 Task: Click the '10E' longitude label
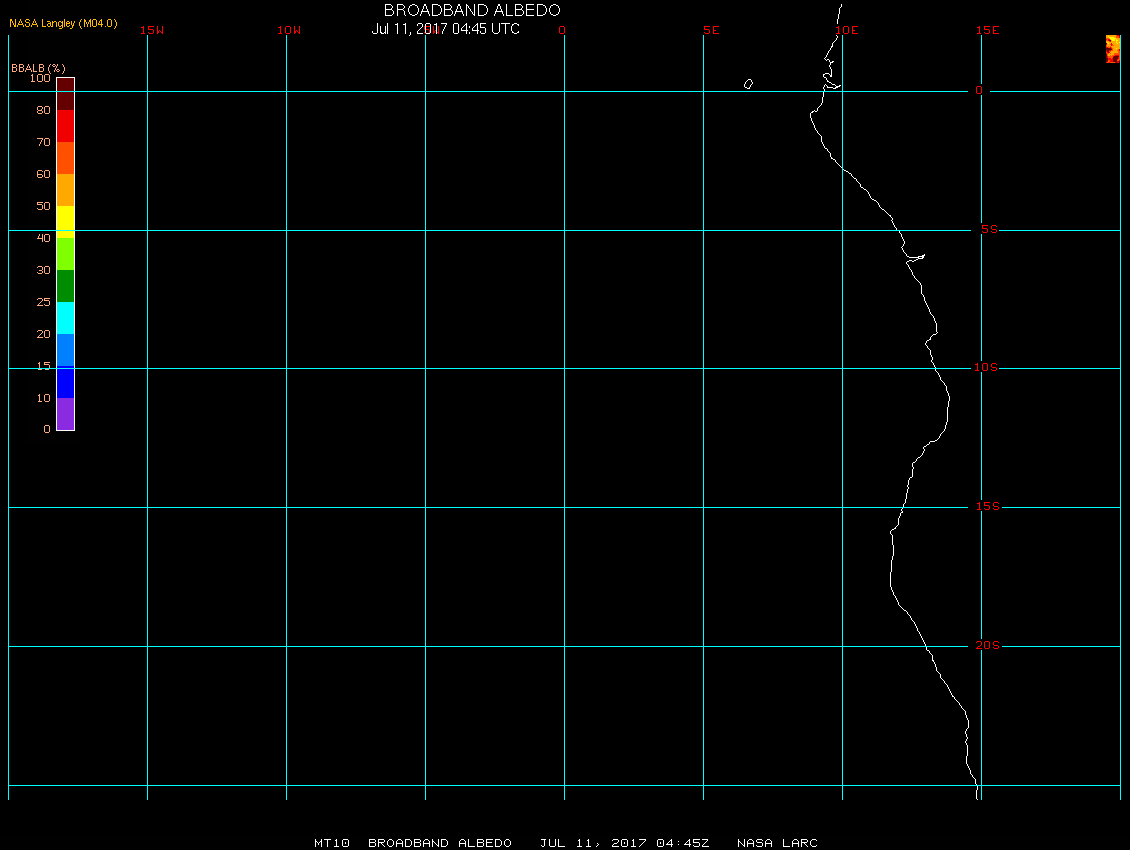click(847, 30)
